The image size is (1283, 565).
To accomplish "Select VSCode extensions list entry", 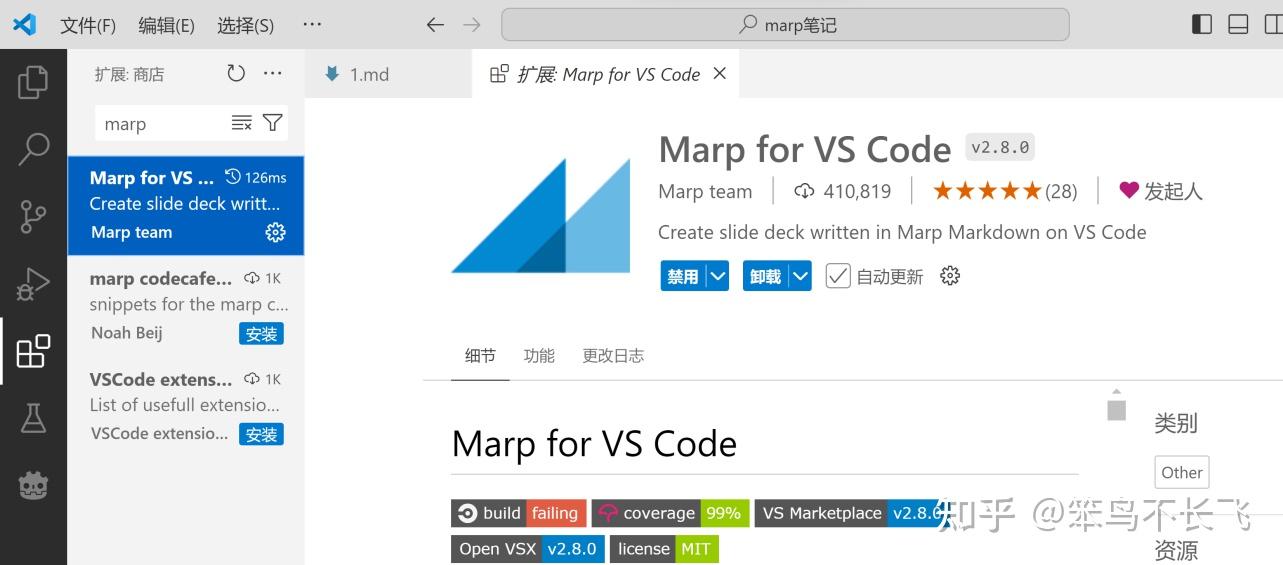I will click(x=186, y=405).
